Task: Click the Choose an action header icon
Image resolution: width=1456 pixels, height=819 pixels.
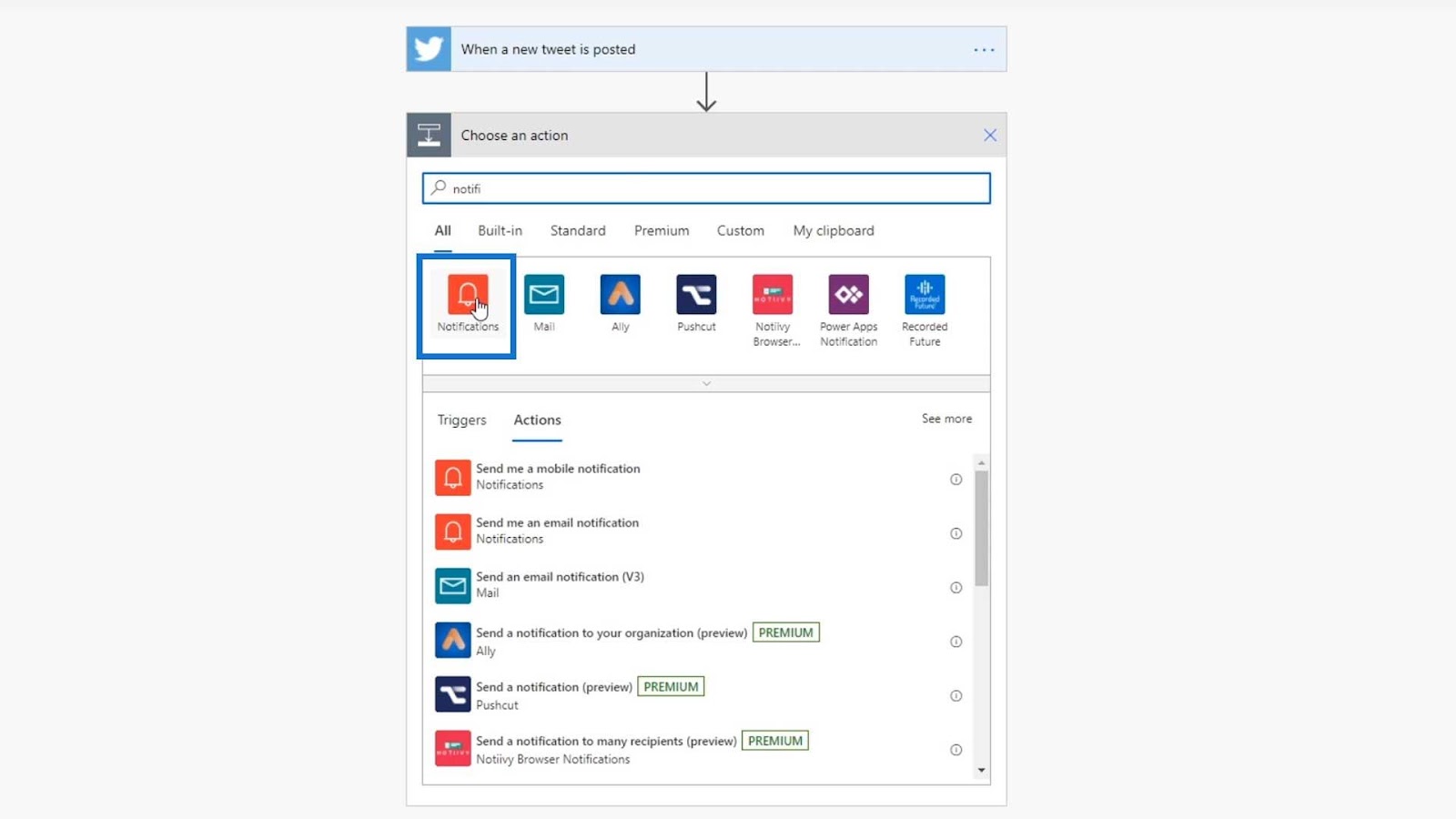Action: pos(429,136)
